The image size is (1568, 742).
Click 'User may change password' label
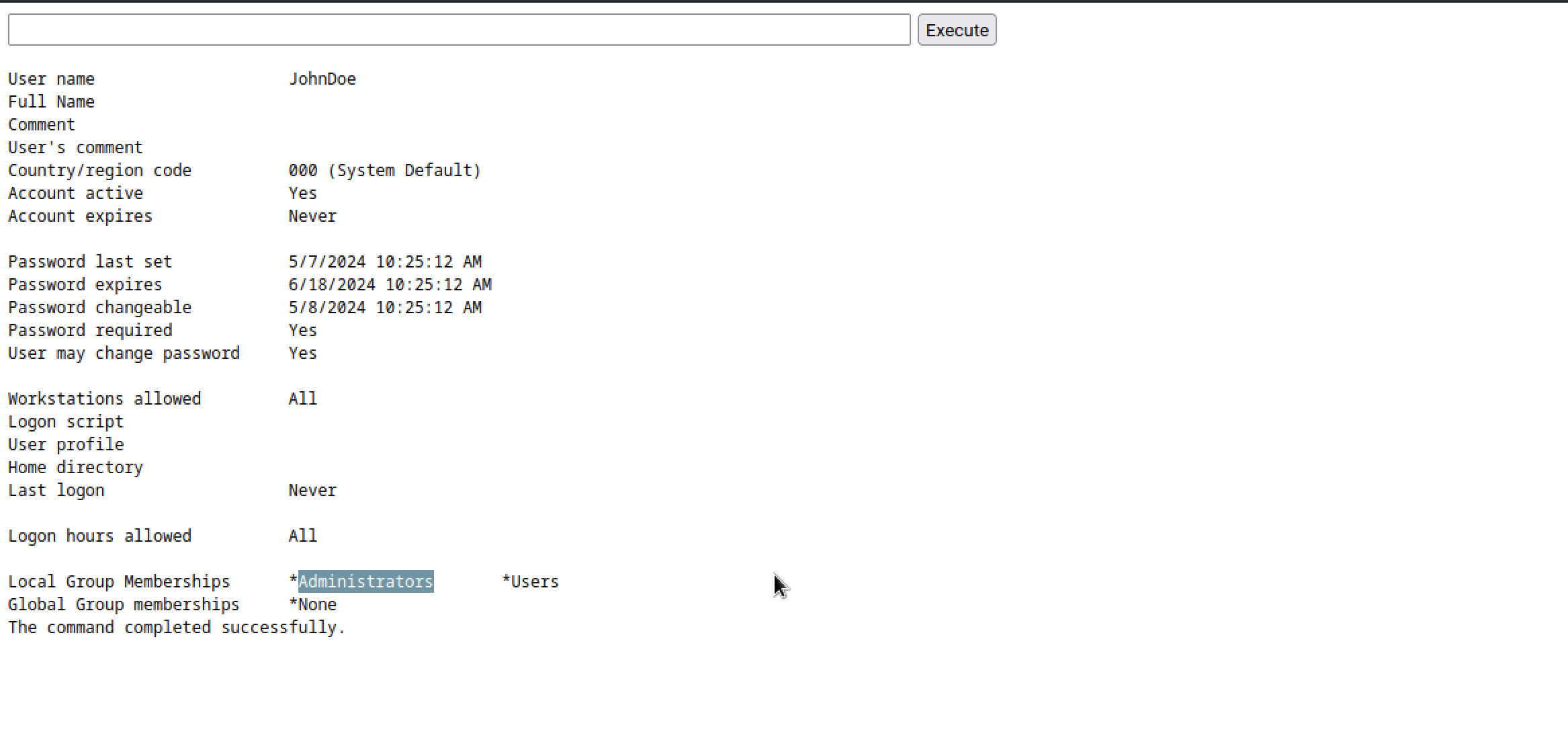[124, 353]
